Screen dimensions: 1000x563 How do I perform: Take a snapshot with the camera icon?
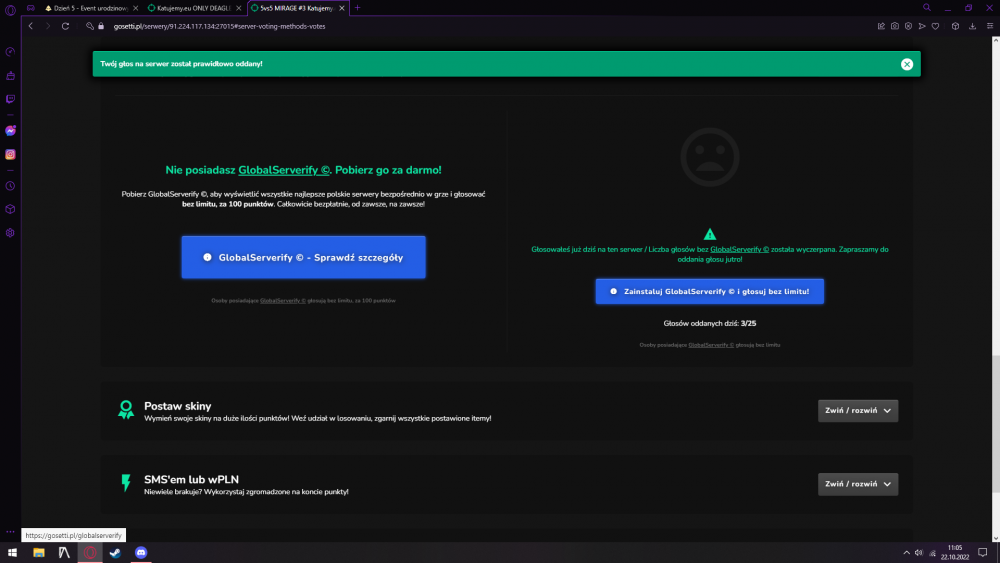tap(895, 26)
